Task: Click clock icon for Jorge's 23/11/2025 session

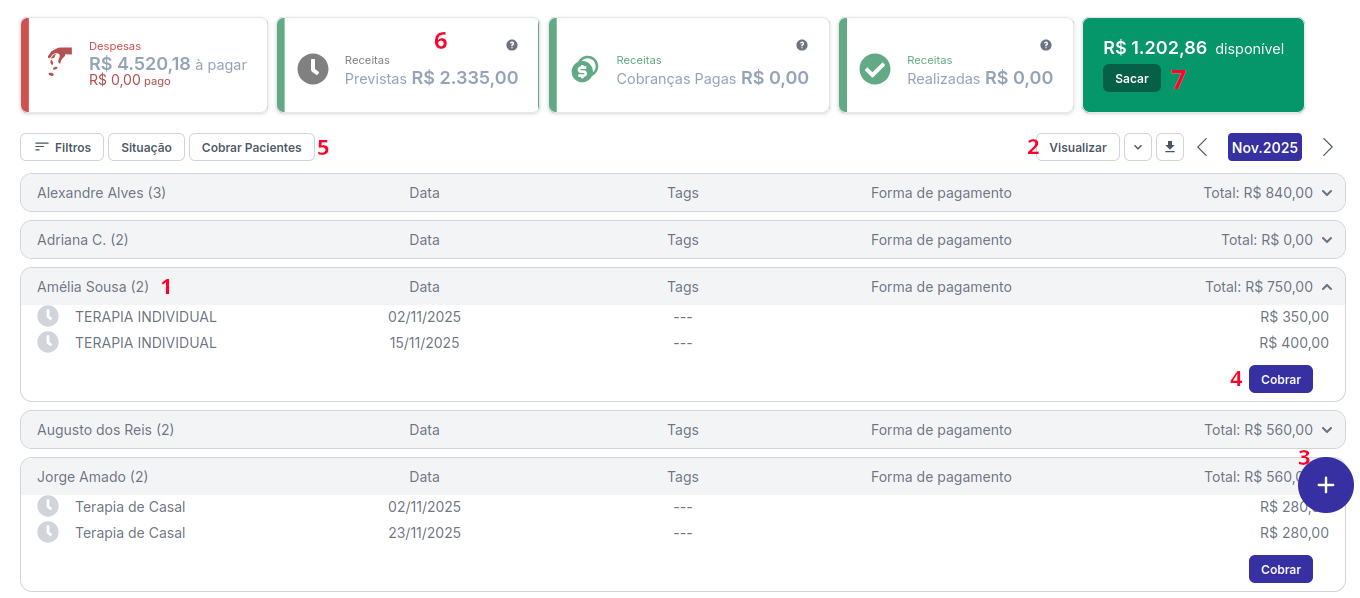Action: click(x=48, y=533)
